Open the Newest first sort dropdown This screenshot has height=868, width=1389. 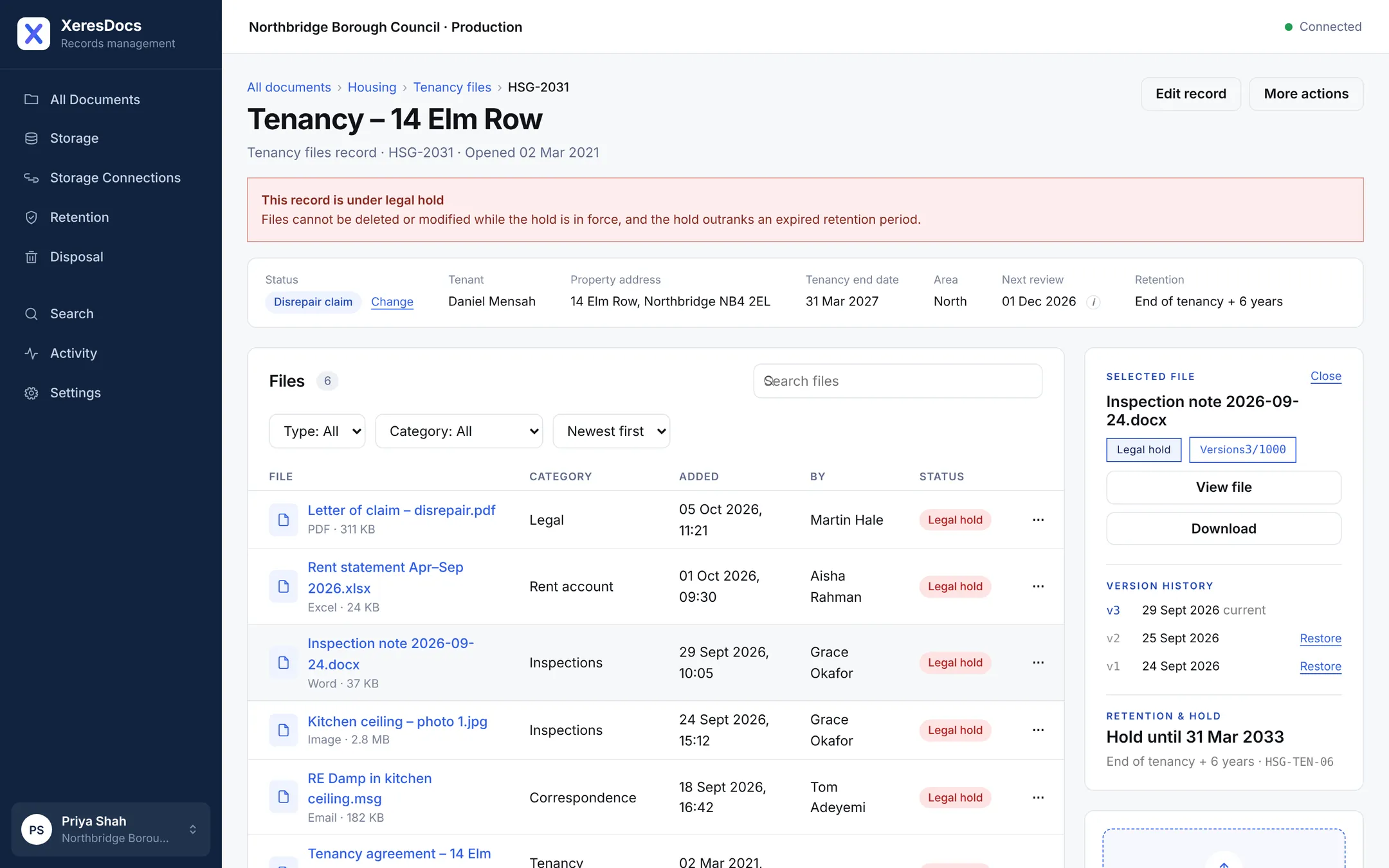612,431
